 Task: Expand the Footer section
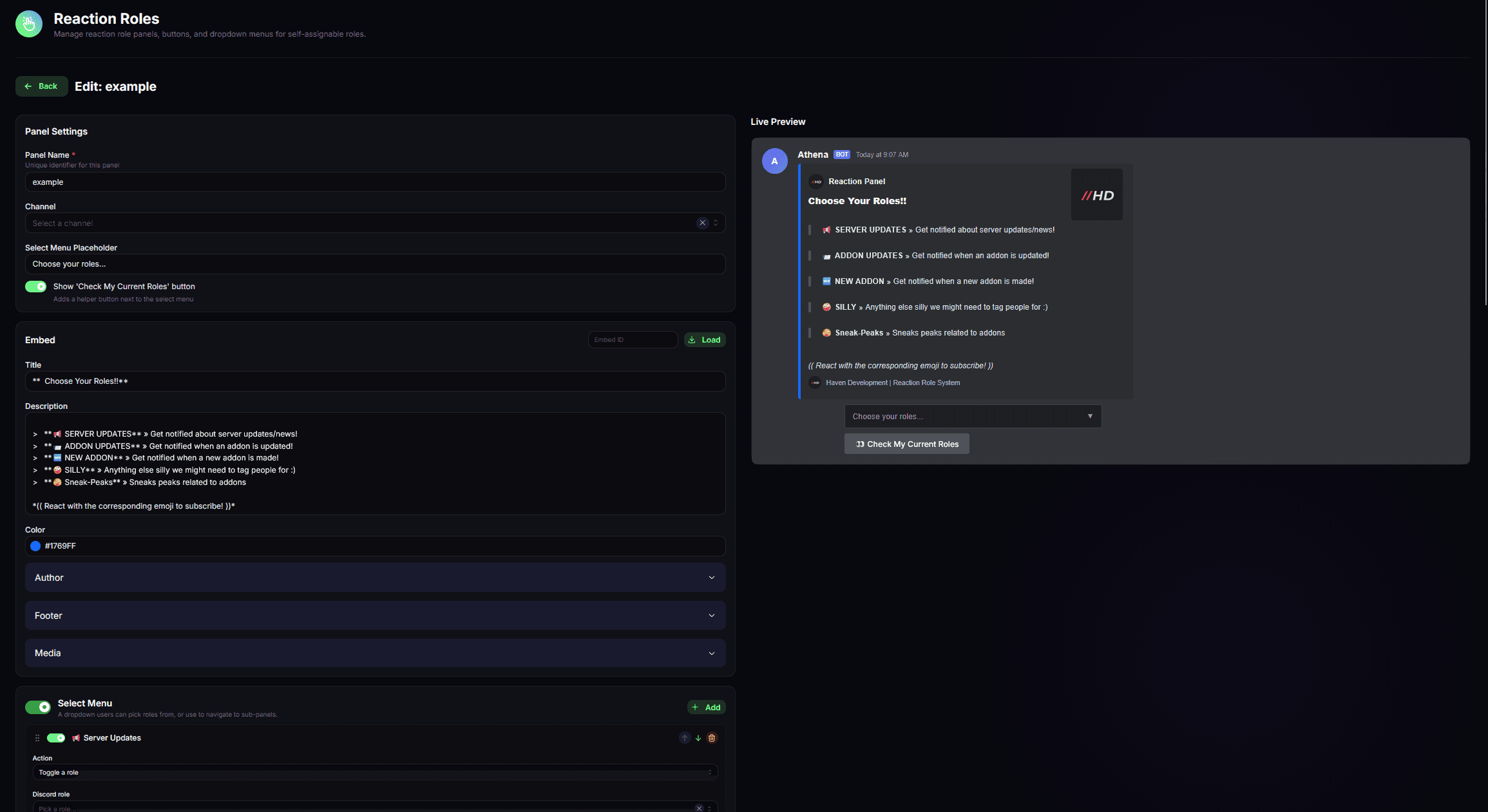(375, 616)
